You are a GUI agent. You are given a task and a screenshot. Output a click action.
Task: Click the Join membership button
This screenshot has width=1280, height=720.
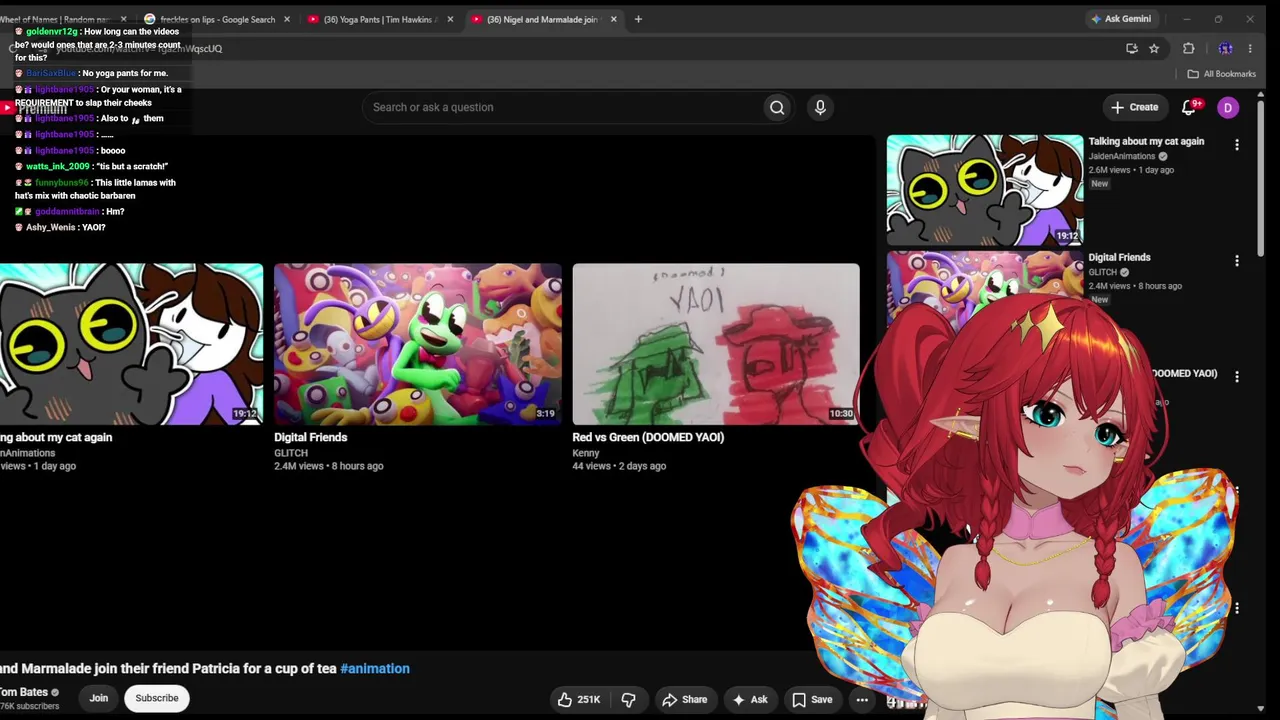pyautogui.click(x=98, y=698)
